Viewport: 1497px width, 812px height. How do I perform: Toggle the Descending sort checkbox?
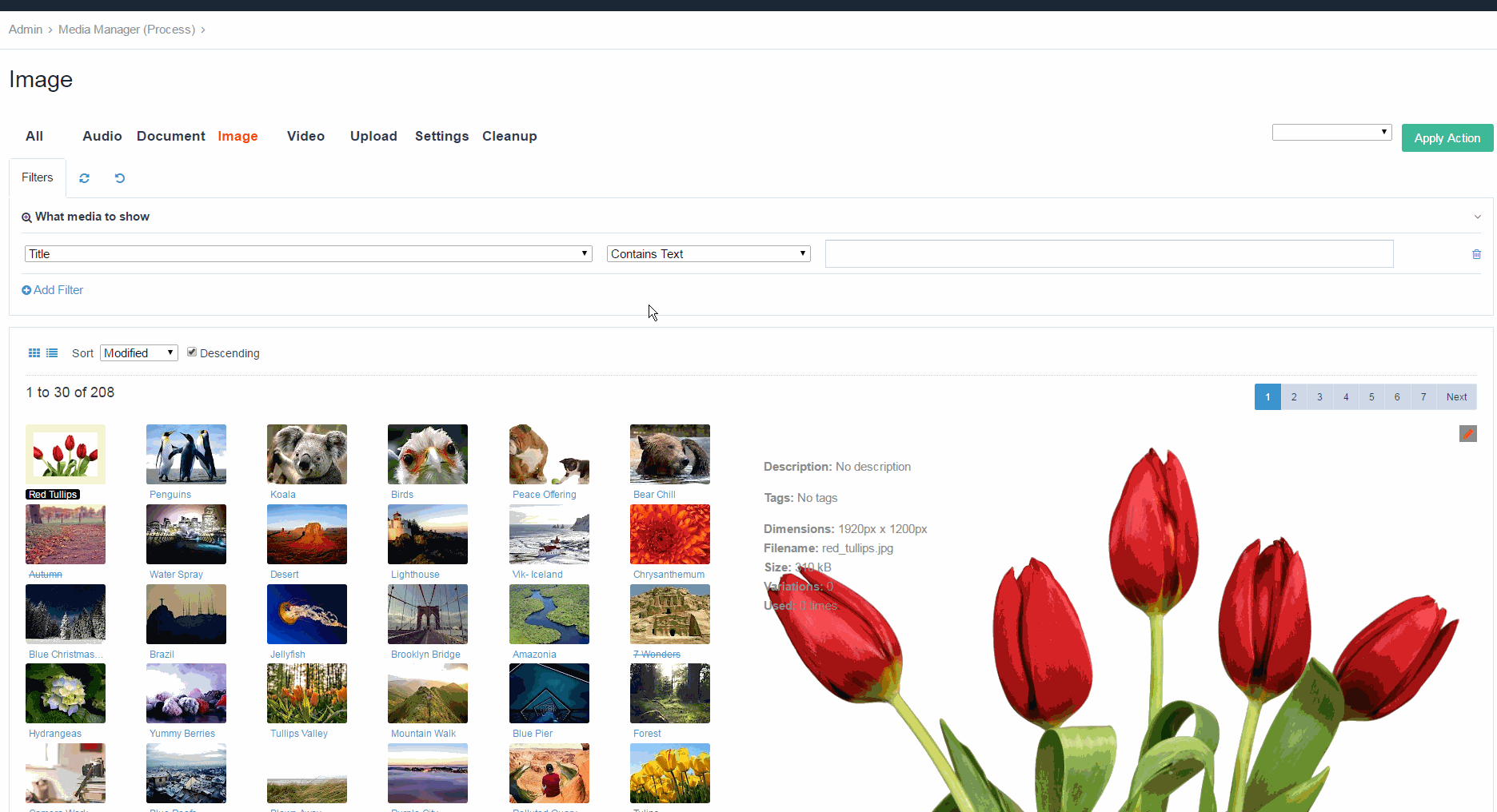192,352
